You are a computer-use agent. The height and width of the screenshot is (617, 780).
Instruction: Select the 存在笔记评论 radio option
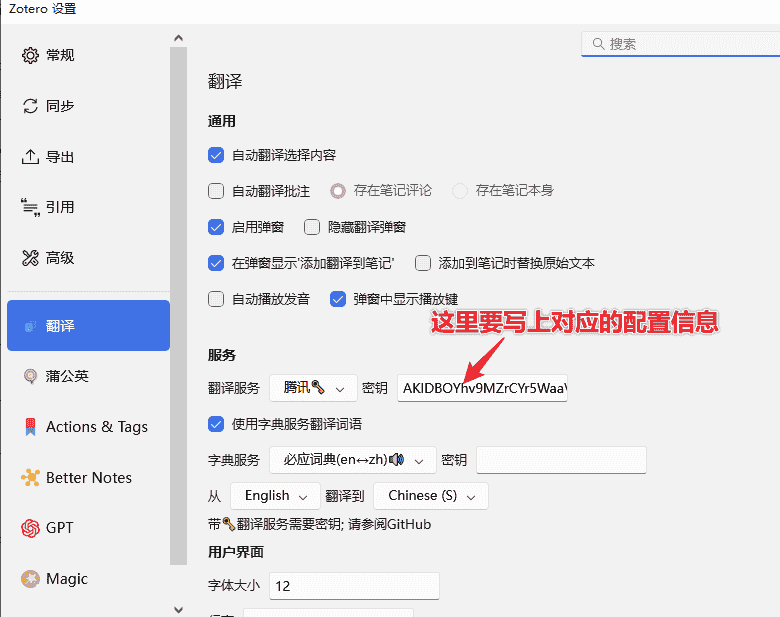click(338, 191)
